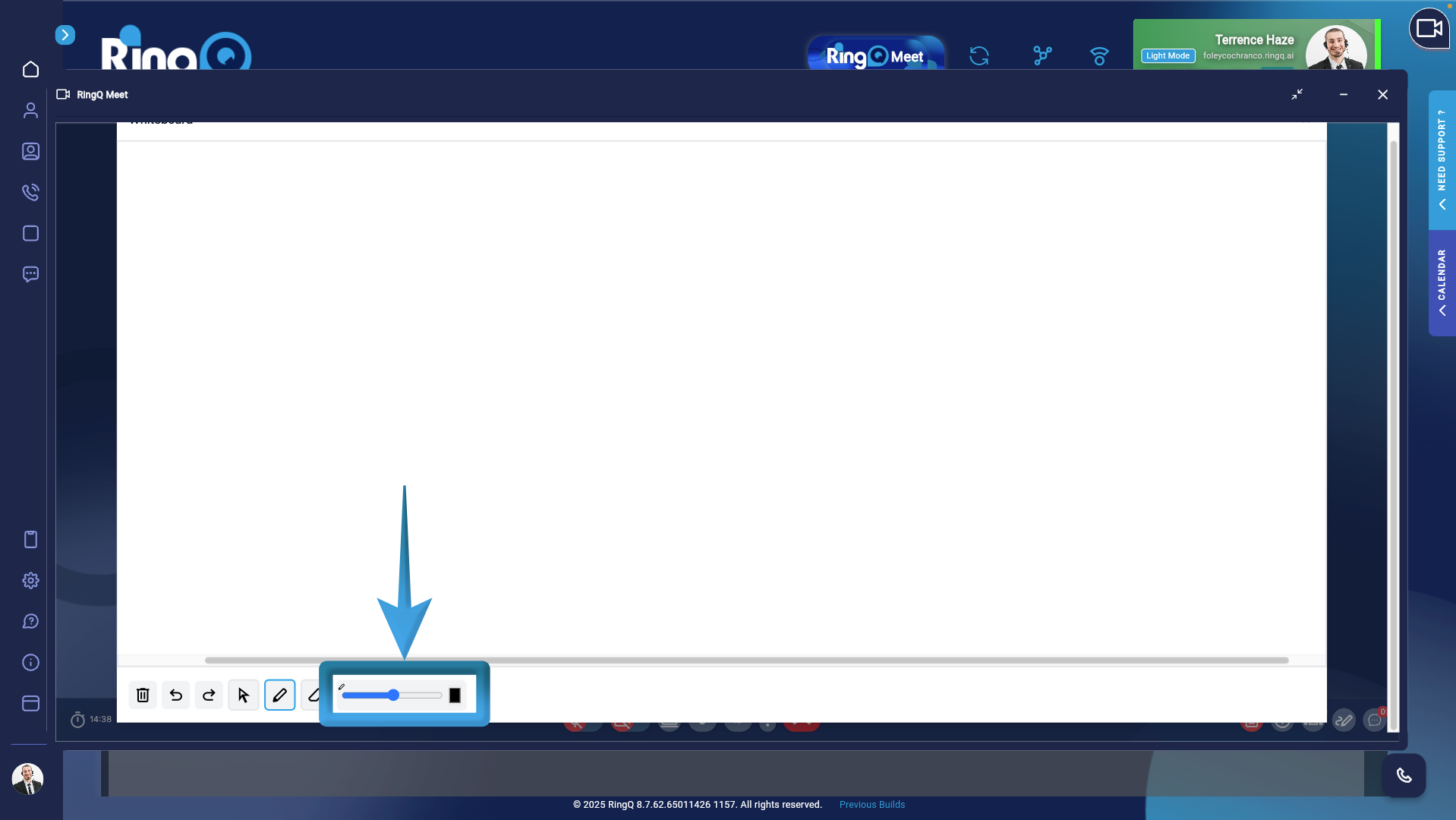This screenshot has width=1456, height=820.
Task: Open the network nodes icon in header
Action: 1042,55
